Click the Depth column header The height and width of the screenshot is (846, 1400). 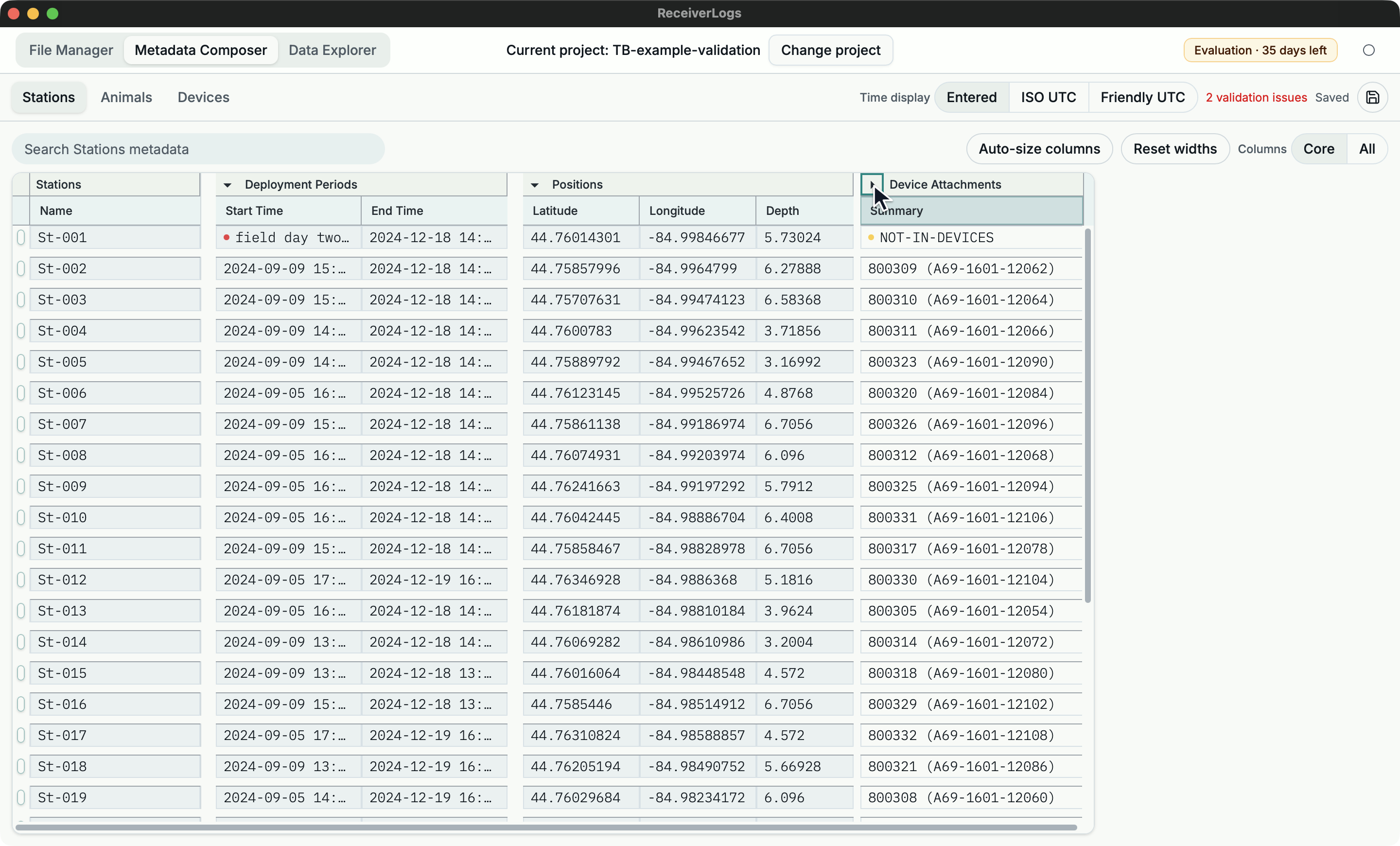pos(805,211)
